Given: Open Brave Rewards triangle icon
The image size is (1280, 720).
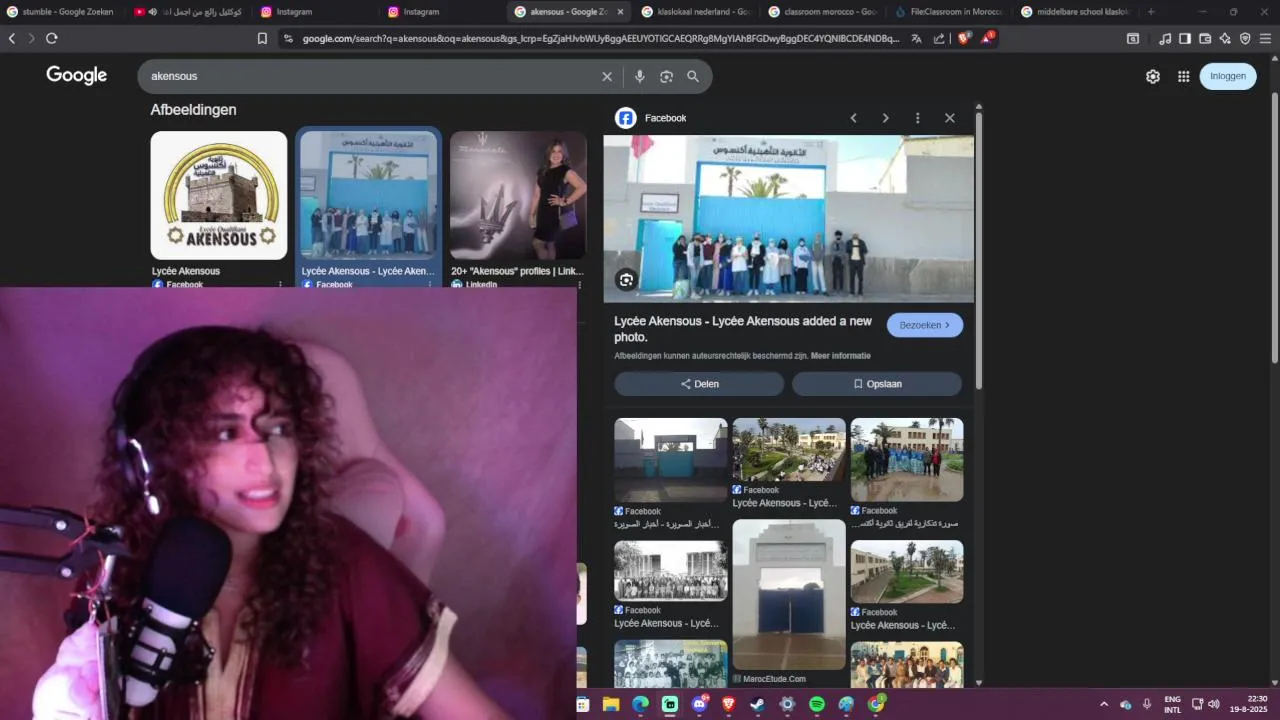Looking at the screenshot, I should [987, 38].
